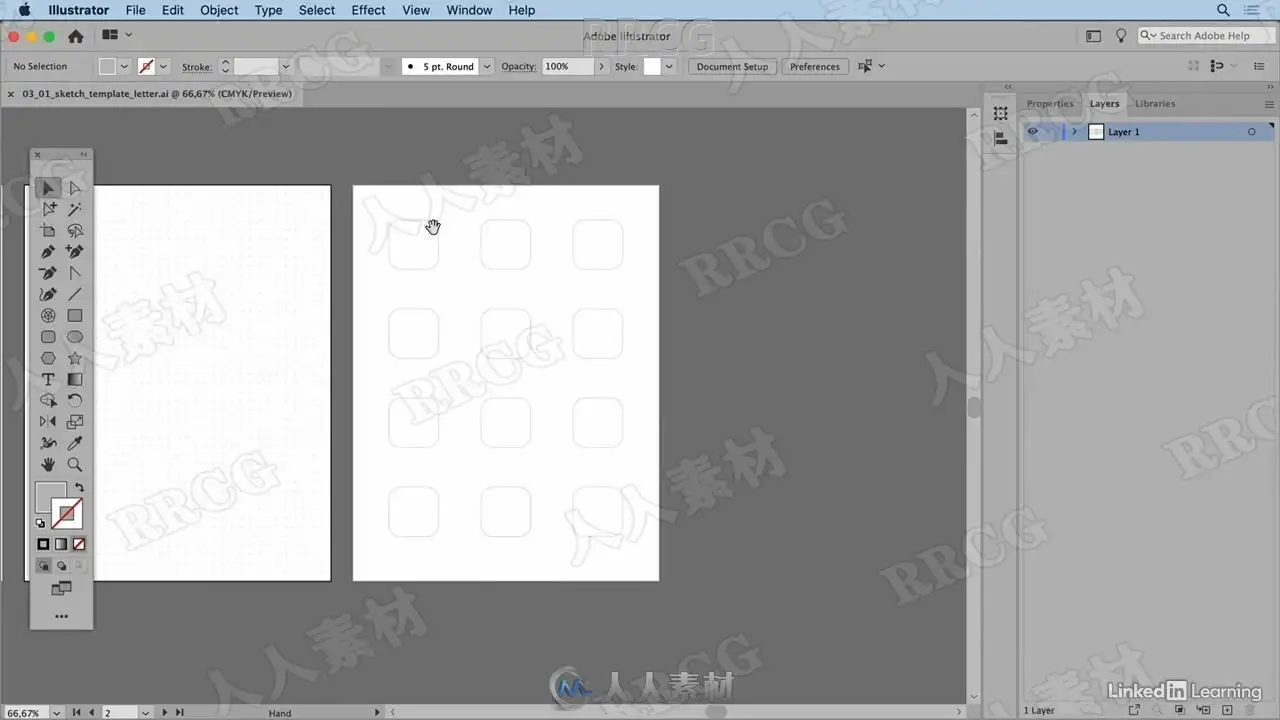The width and height of the screenshot is (1280, 720).
Task: Switch to the Libraries tab
Action: coord(1155,104)
